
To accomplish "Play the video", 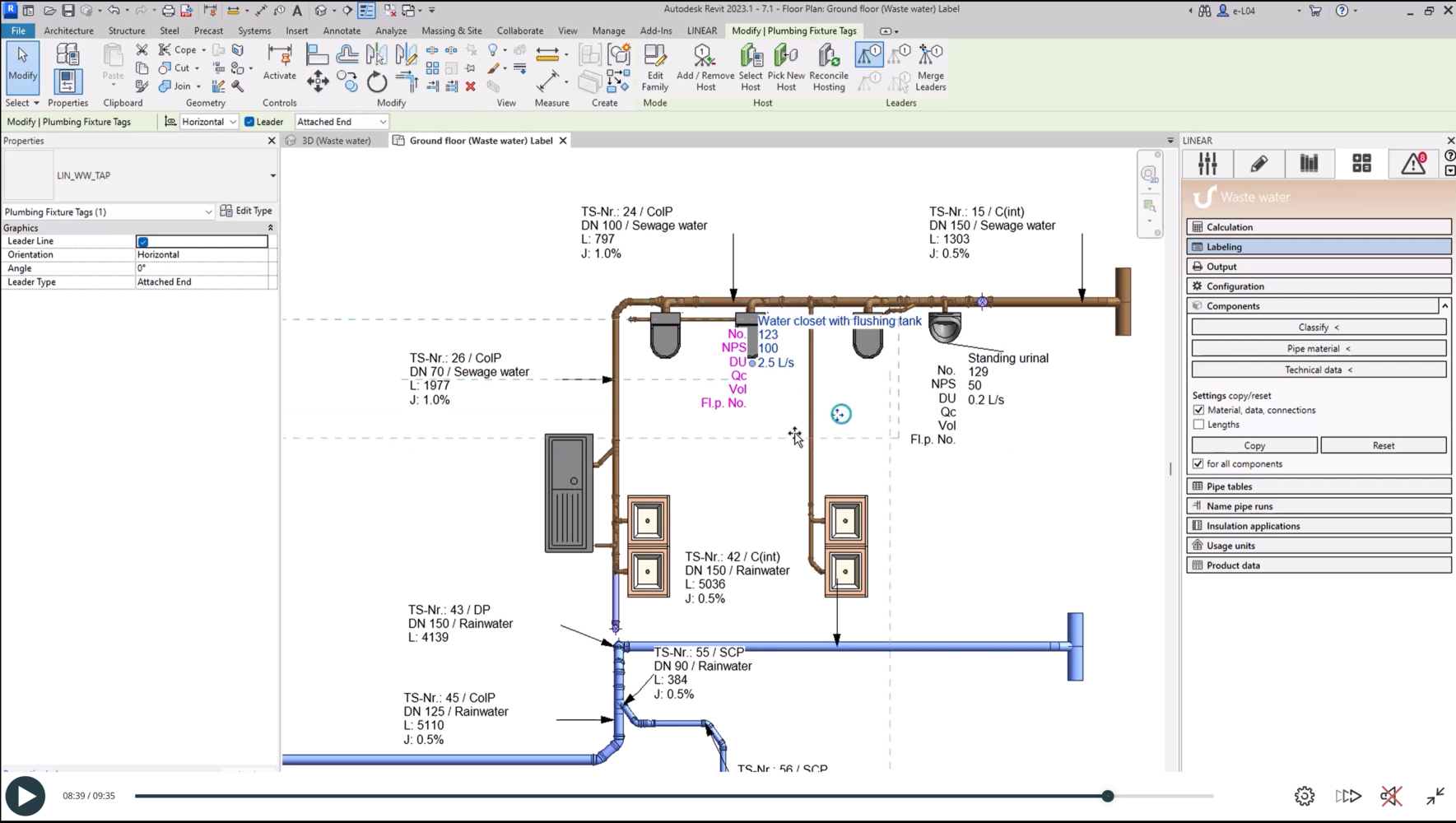I will [26, 796].
